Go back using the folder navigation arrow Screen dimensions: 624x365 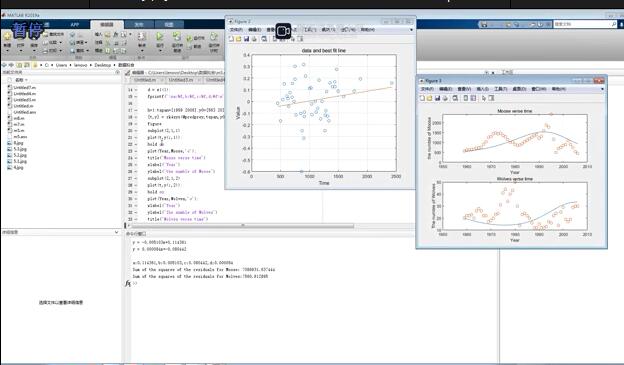point(4,64)
